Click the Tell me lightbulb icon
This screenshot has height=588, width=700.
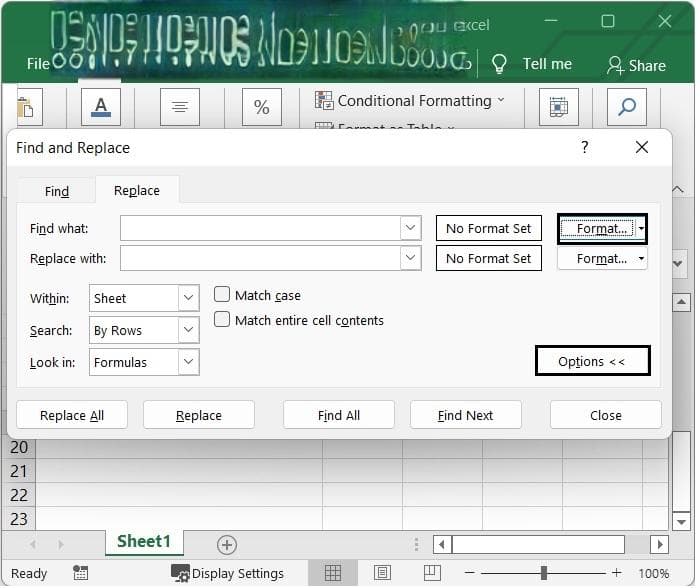tap(499, 64)
